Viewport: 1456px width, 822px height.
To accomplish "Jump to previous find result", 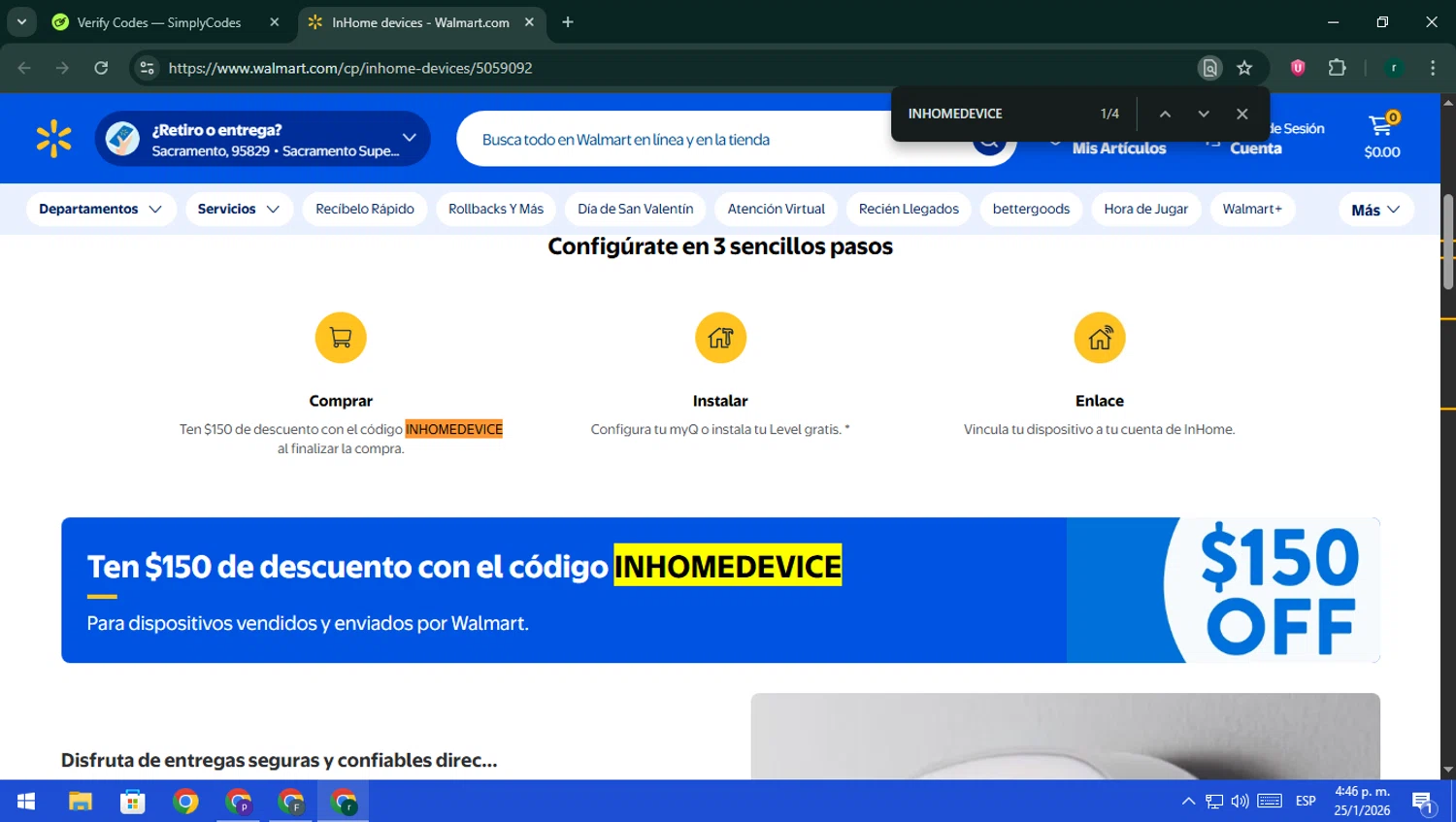I will 1165,114.
